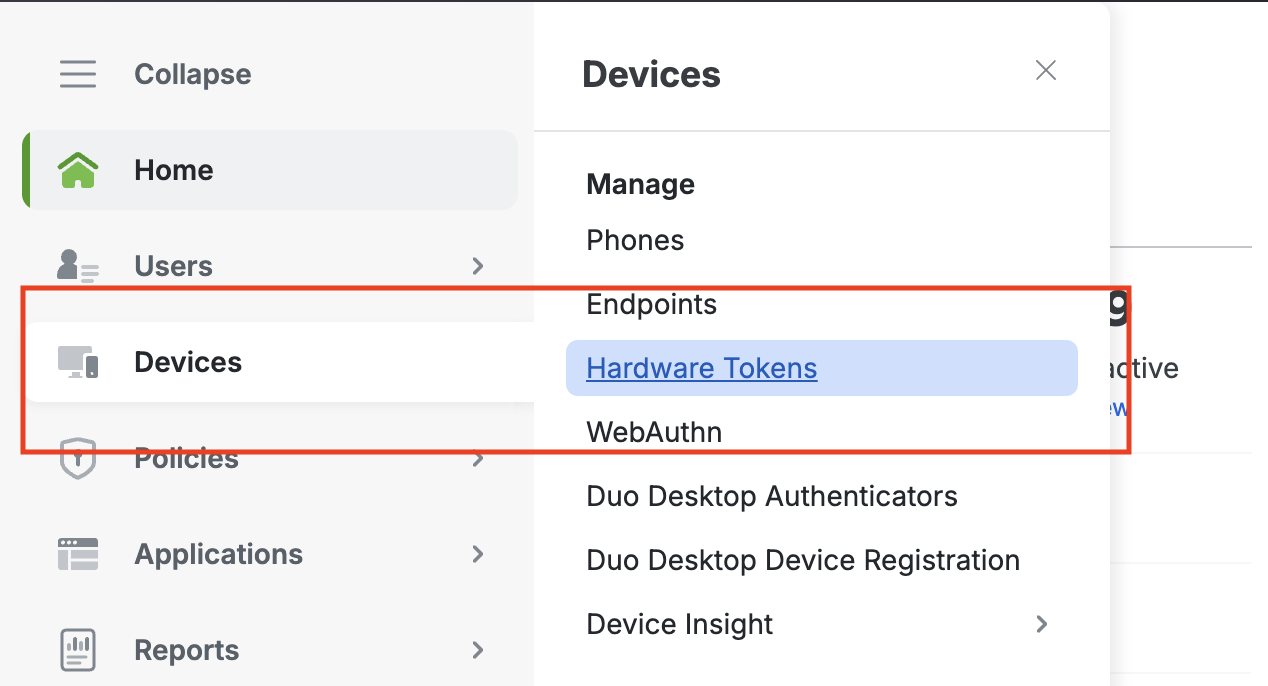The height and width of the screenshot is (686, 1268).
Task: Click the collapse sidebar hamburger icon
Action: [x=78, y=73]
